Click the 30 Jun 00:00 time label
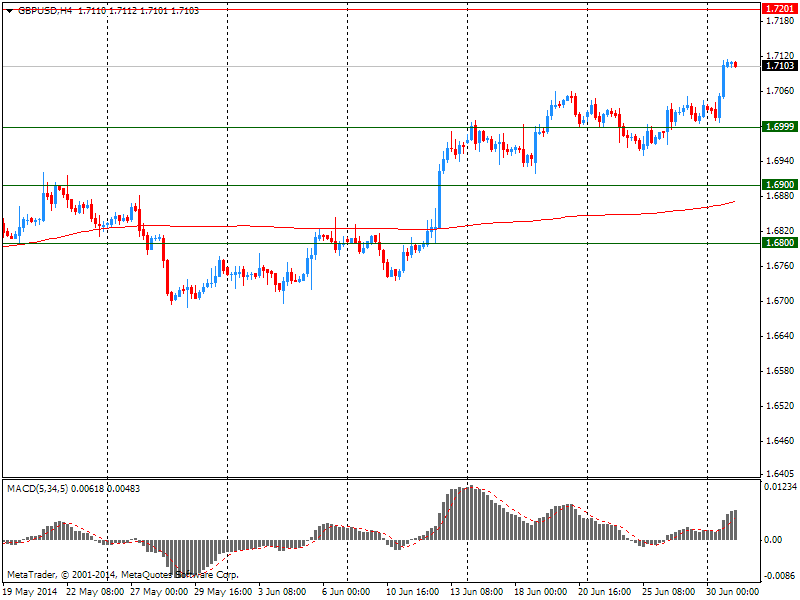Viewport: 800px width, 600px height. click(733, 592)
